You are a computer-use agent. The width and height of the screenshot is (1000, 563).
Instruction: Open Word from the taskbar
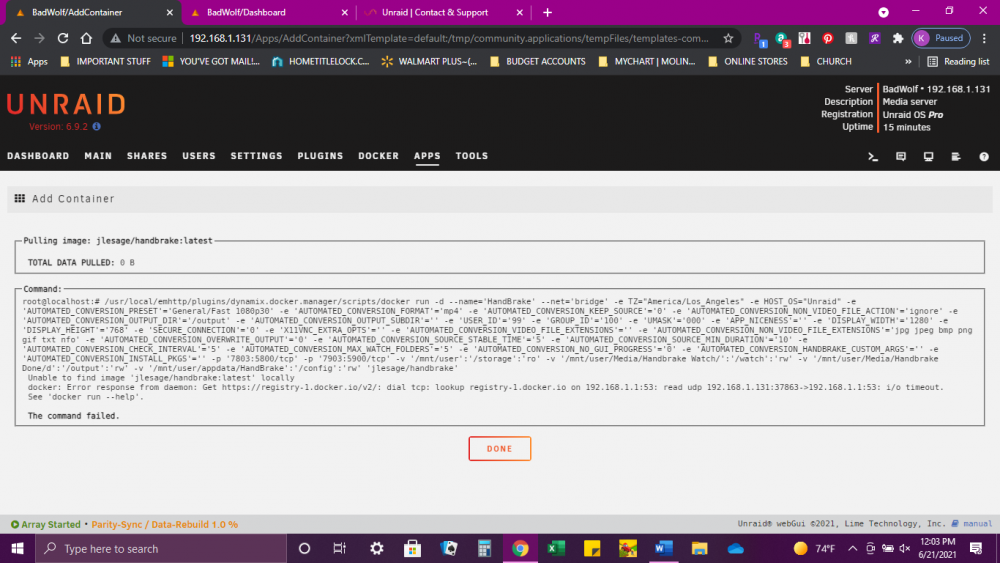pos(664,548)
